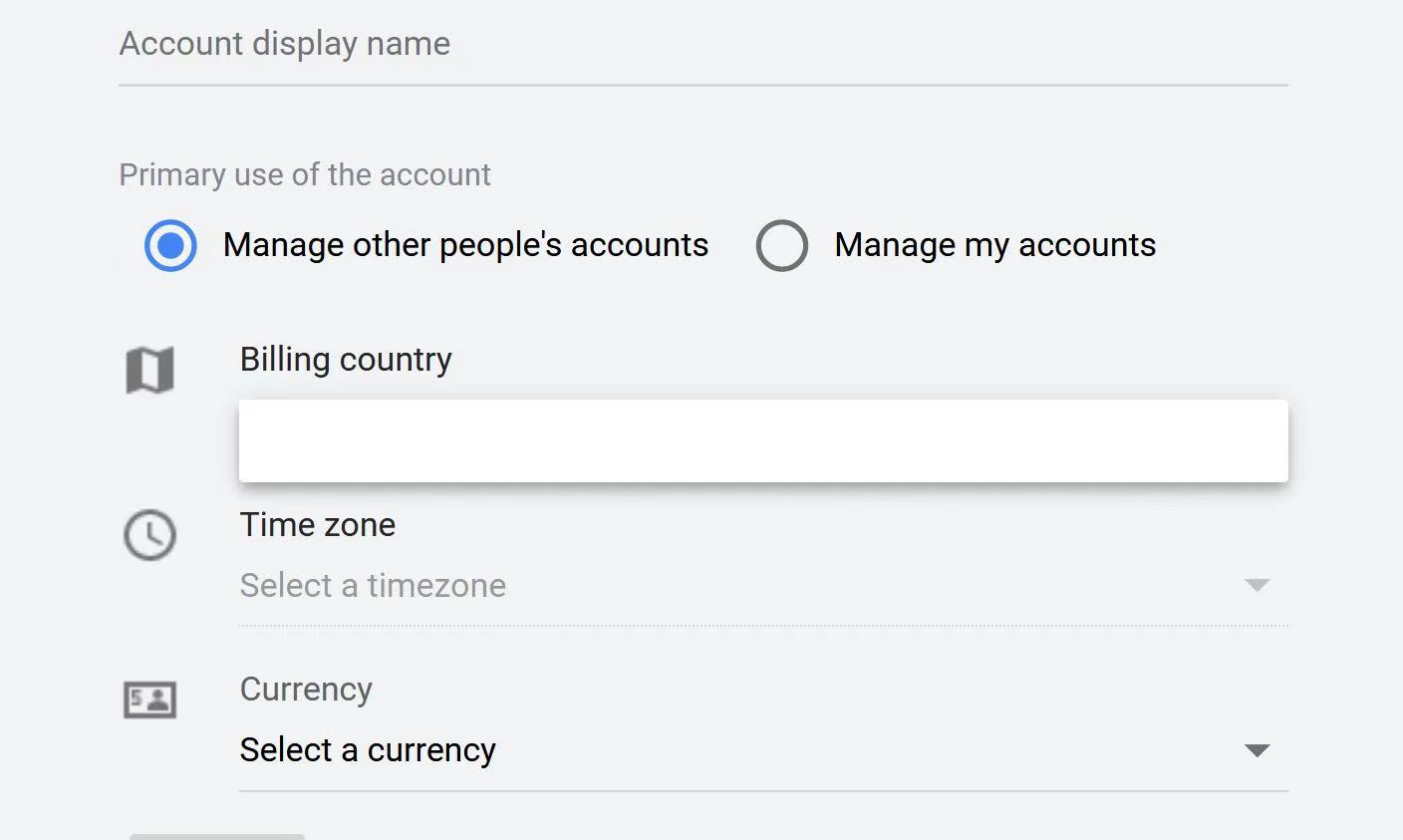Expand the "Select a currency" field
This screenshot has width=1403, height=840.
pos(598,750)
